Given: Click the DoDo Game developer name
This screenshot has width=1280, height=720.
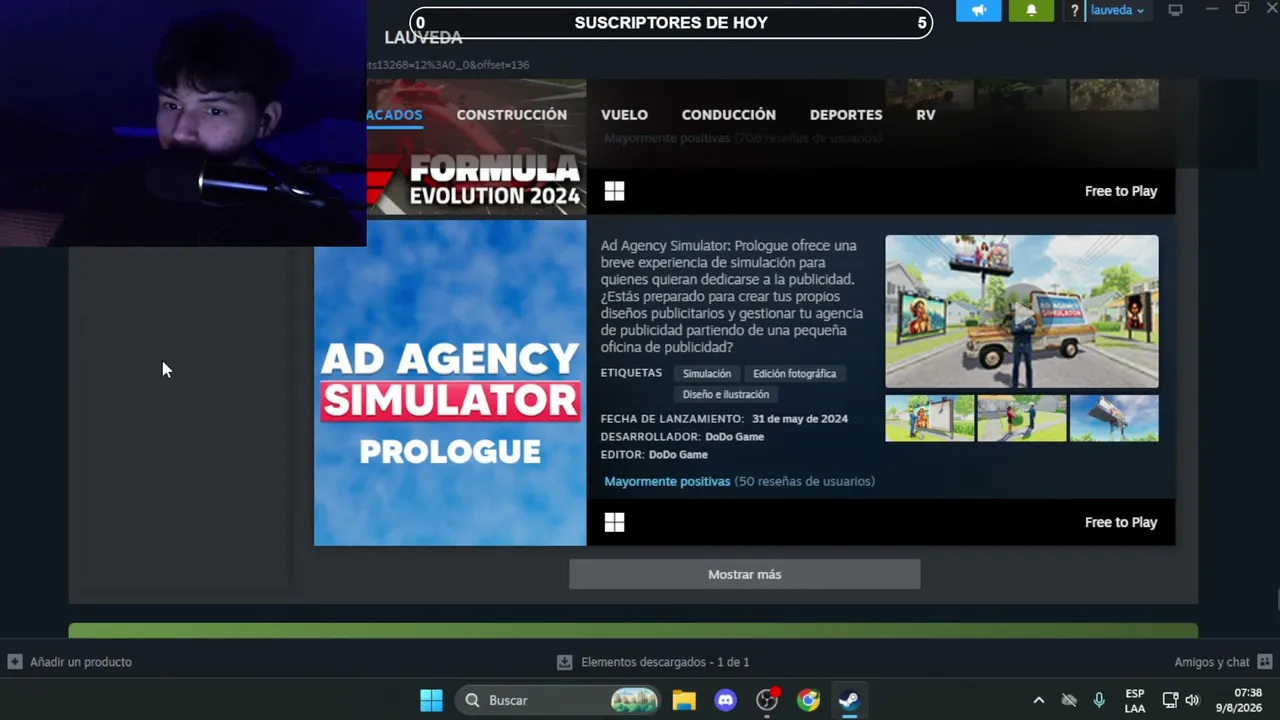Looking at the screenshot, I should [734, 437].
